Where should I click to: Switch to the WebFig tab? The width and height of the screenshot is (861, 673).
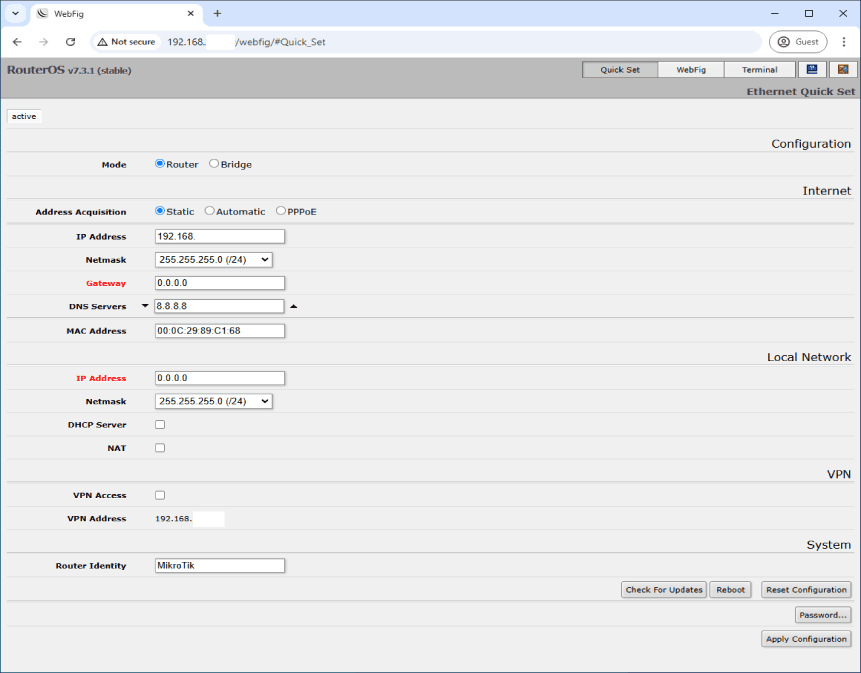click(690, 69)
